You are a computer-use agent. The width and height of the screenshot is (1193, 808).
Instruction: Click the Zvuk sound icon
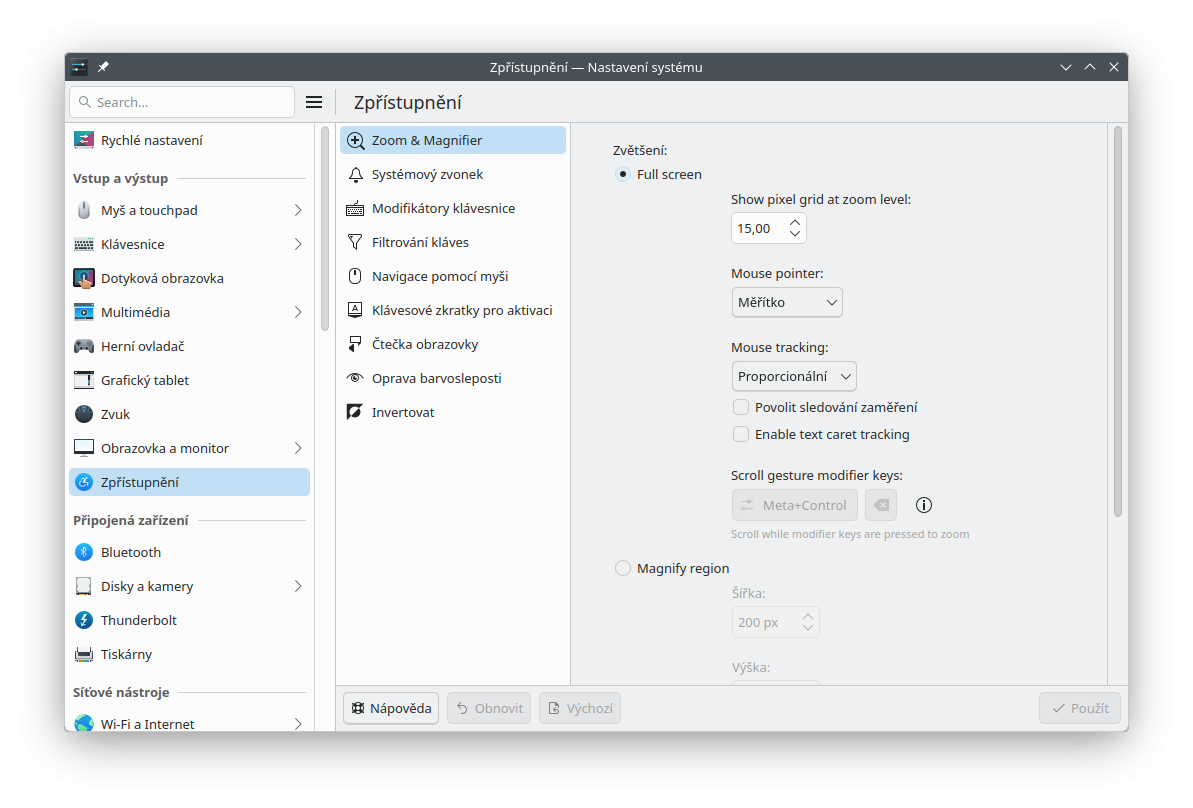[x=84, y=414]
